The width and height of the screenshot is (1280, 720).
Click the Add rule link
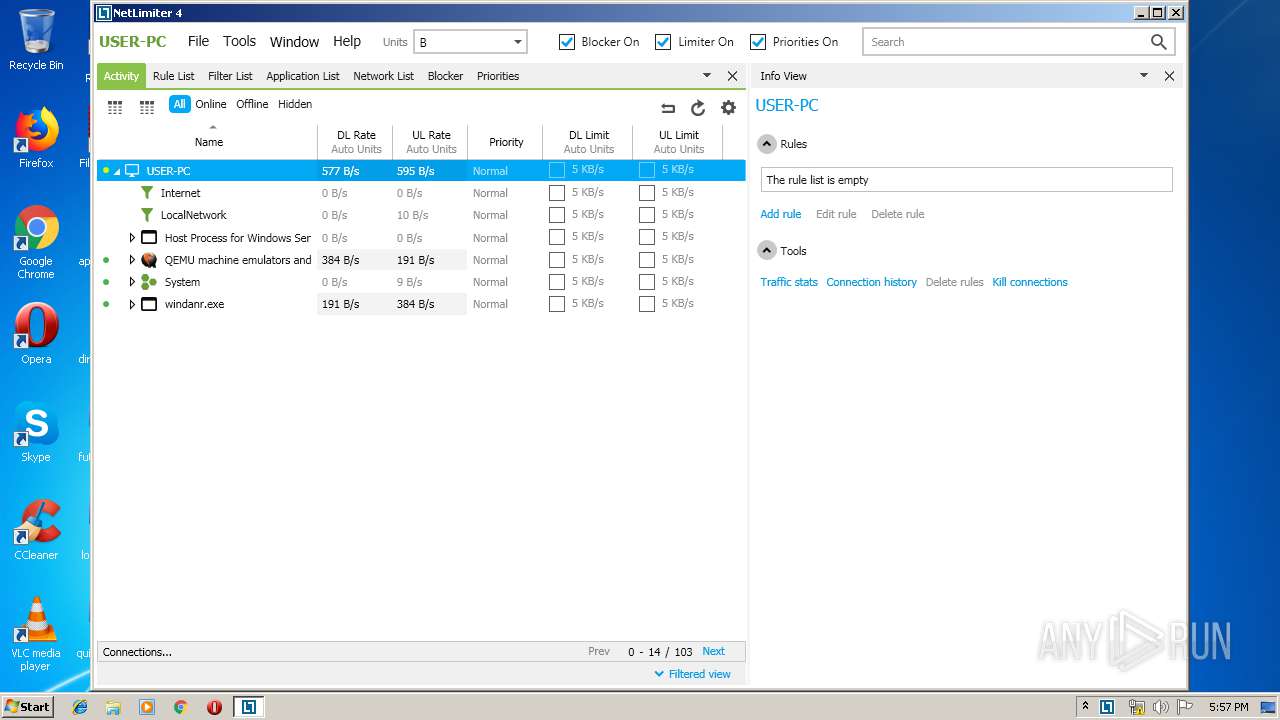click(x=781, y=214)
